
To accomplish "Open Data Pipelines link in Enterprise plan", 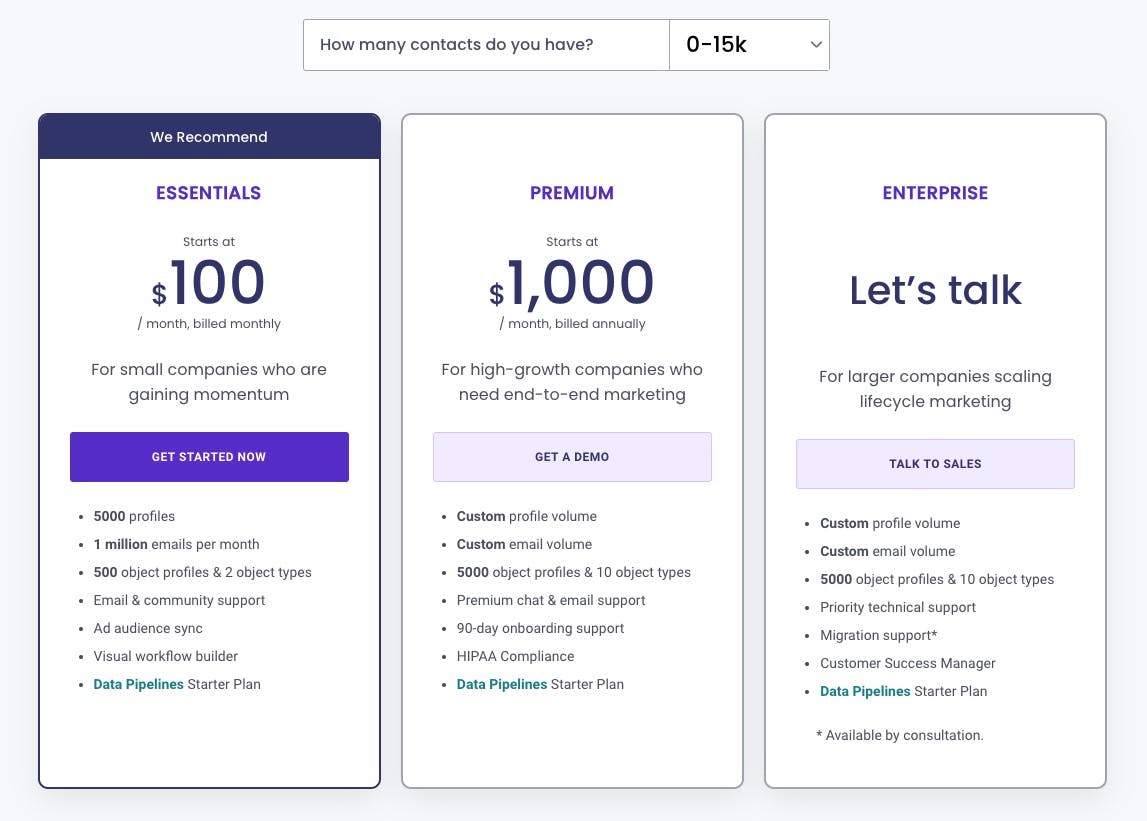I will [865, 692].
